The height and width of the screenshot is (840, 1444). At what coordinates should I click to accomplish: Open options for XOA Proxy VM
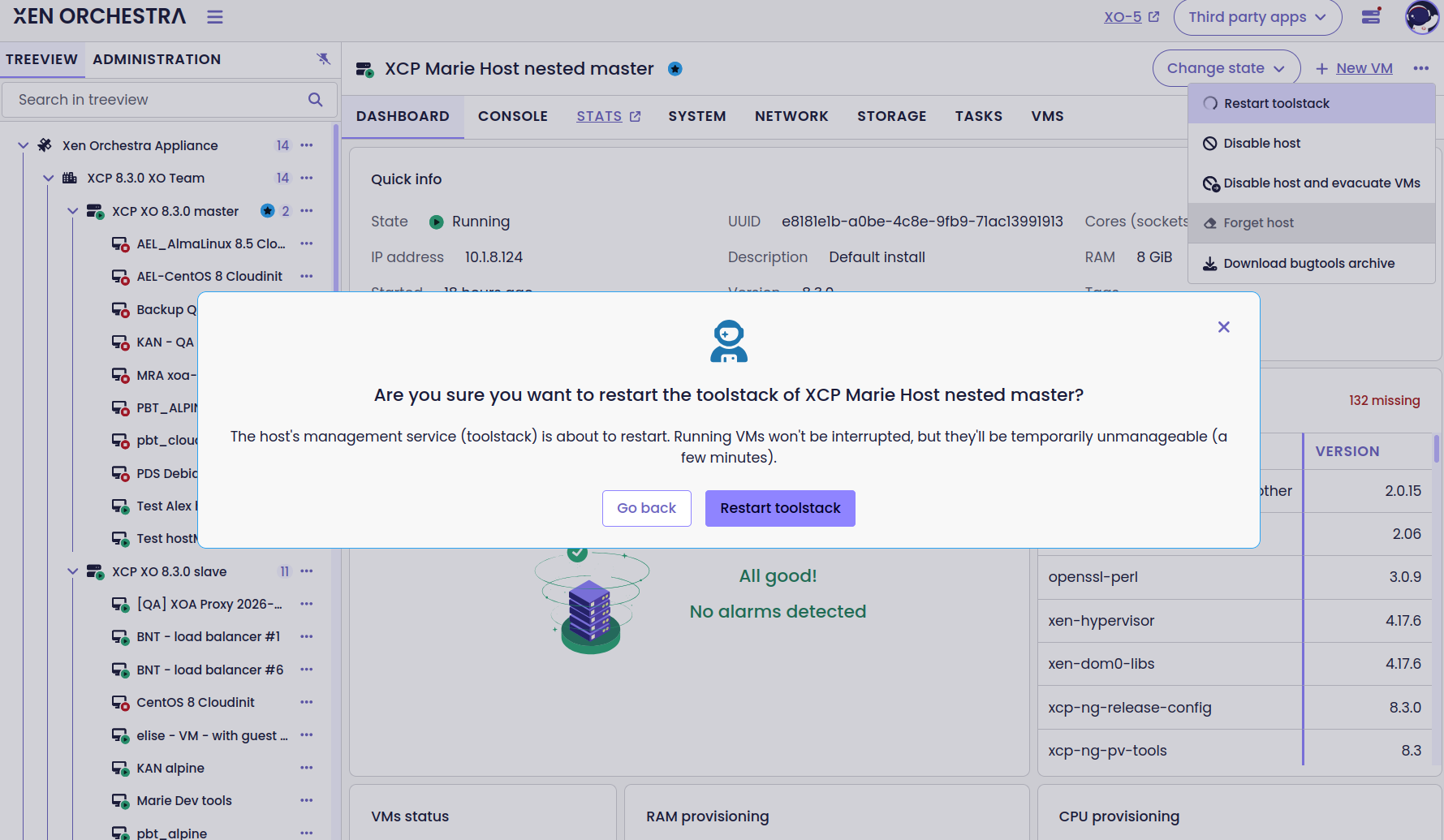307,604
